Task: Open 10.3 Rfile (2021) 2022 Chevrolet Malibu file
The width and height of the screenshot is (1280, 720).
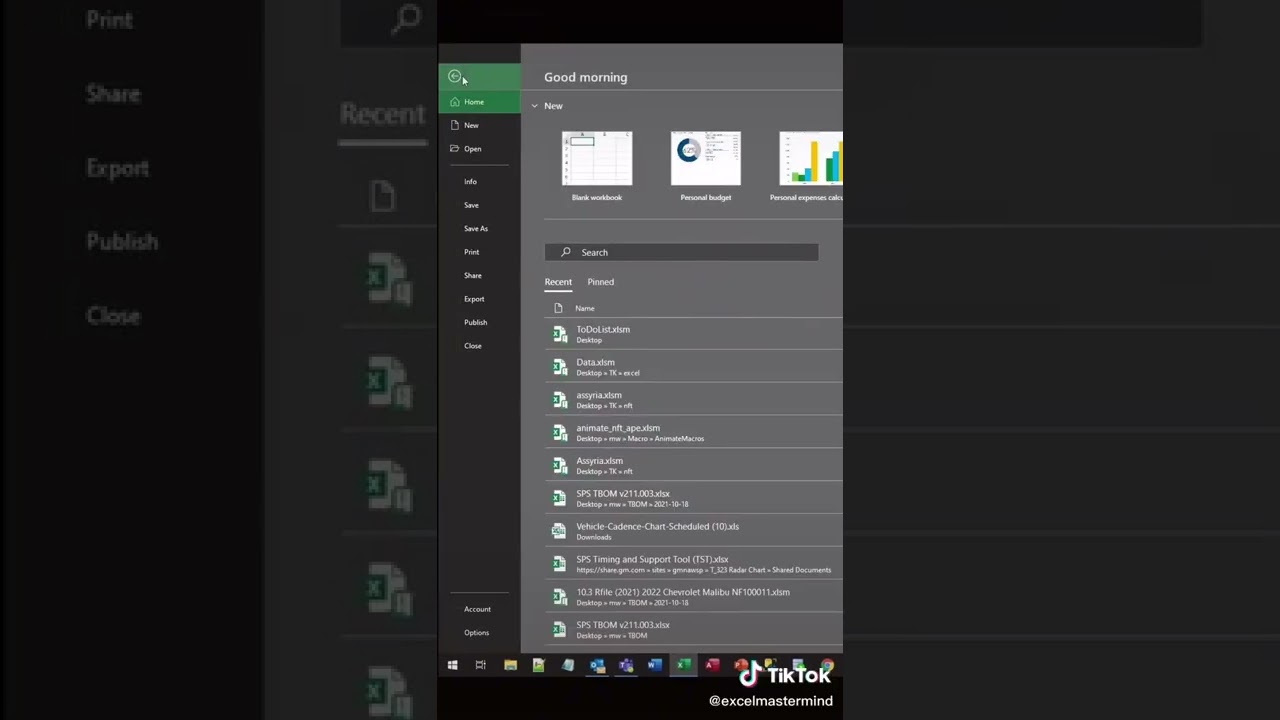Action: tap(693, 597)
